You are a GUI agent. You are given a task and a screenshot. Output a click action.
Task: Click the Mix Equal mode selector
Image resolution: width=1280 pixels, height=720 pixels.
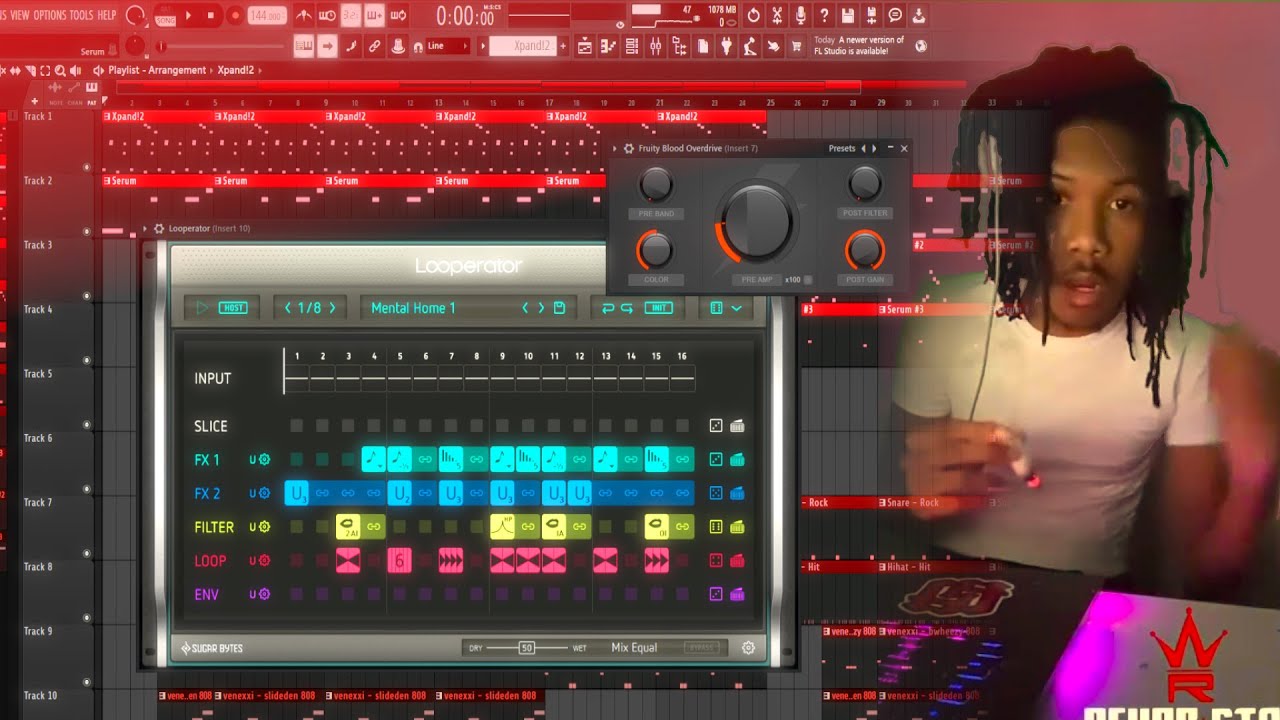click(x=634, y=648)
